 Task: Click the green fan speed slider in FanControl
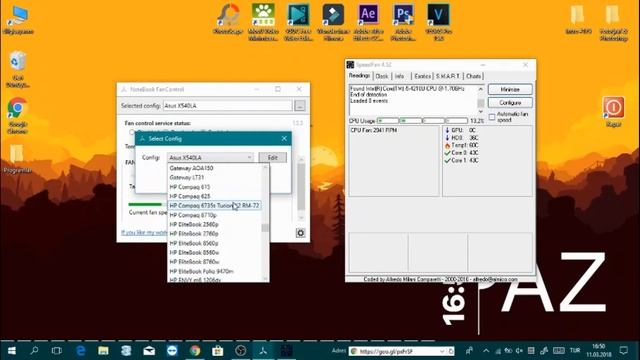[145, 204]
